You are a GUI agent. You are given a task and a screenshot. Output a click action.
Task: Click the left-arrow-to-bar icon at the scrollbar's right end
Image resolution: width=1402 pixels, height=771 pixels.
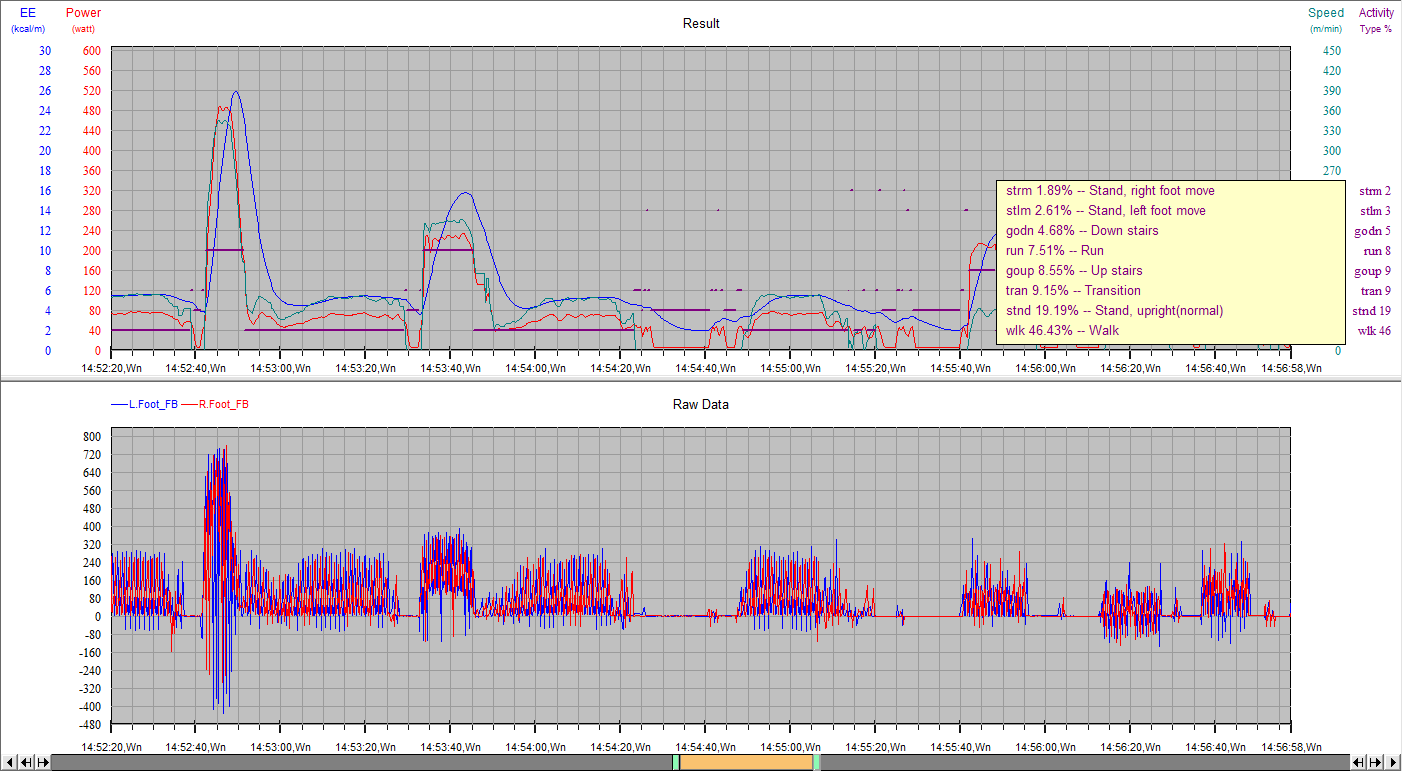pos(1358,762)
